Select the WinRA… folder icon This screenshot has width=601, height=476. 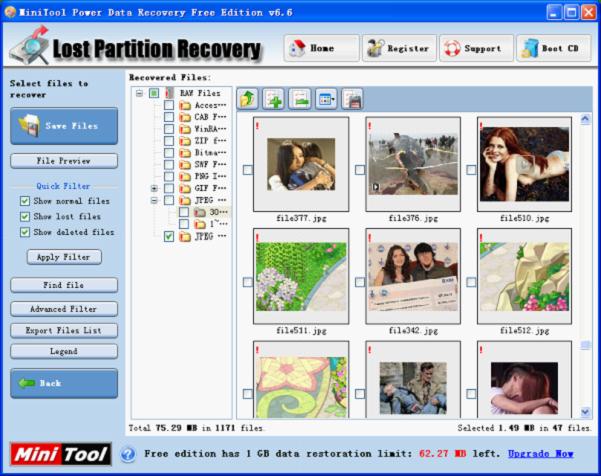185,129
